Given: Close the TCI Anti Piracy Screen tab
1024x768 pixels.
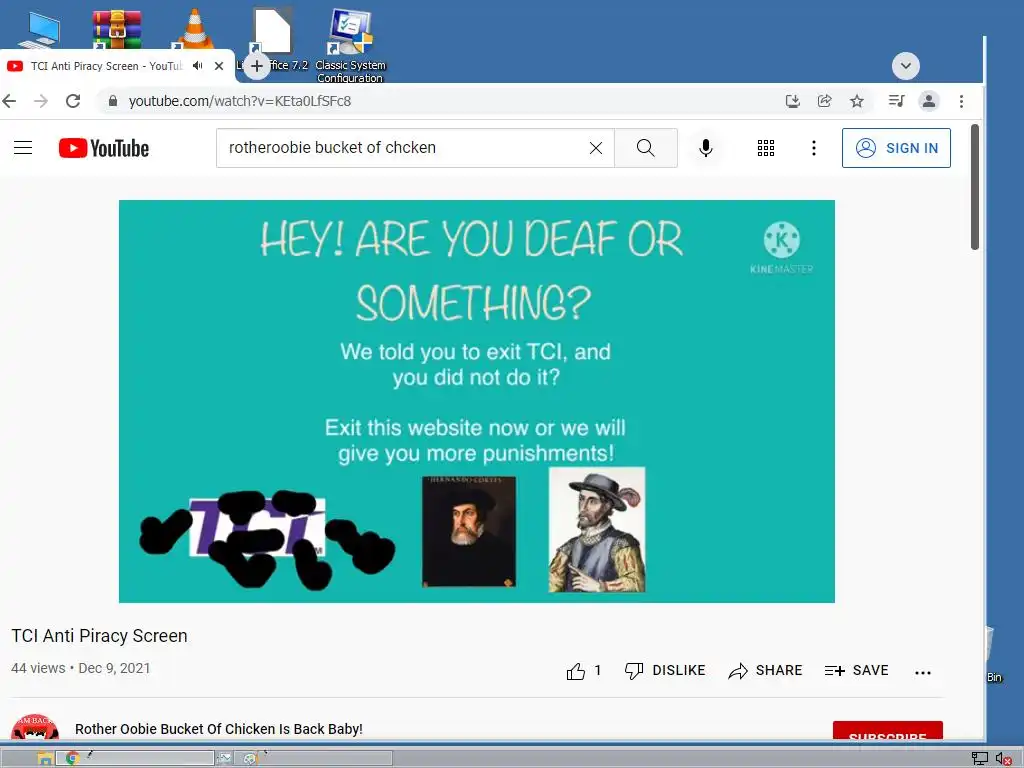Looking at the screenshot, I should pyautogui.click(x=219, y=66).
